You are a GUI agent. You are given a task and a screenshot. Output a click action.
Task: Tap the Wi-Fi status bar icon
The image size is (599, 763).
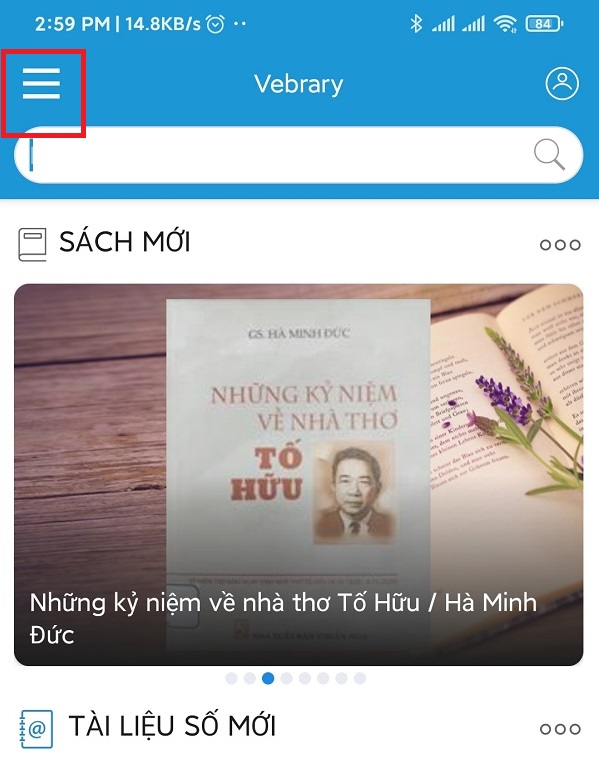pos(505,23)
